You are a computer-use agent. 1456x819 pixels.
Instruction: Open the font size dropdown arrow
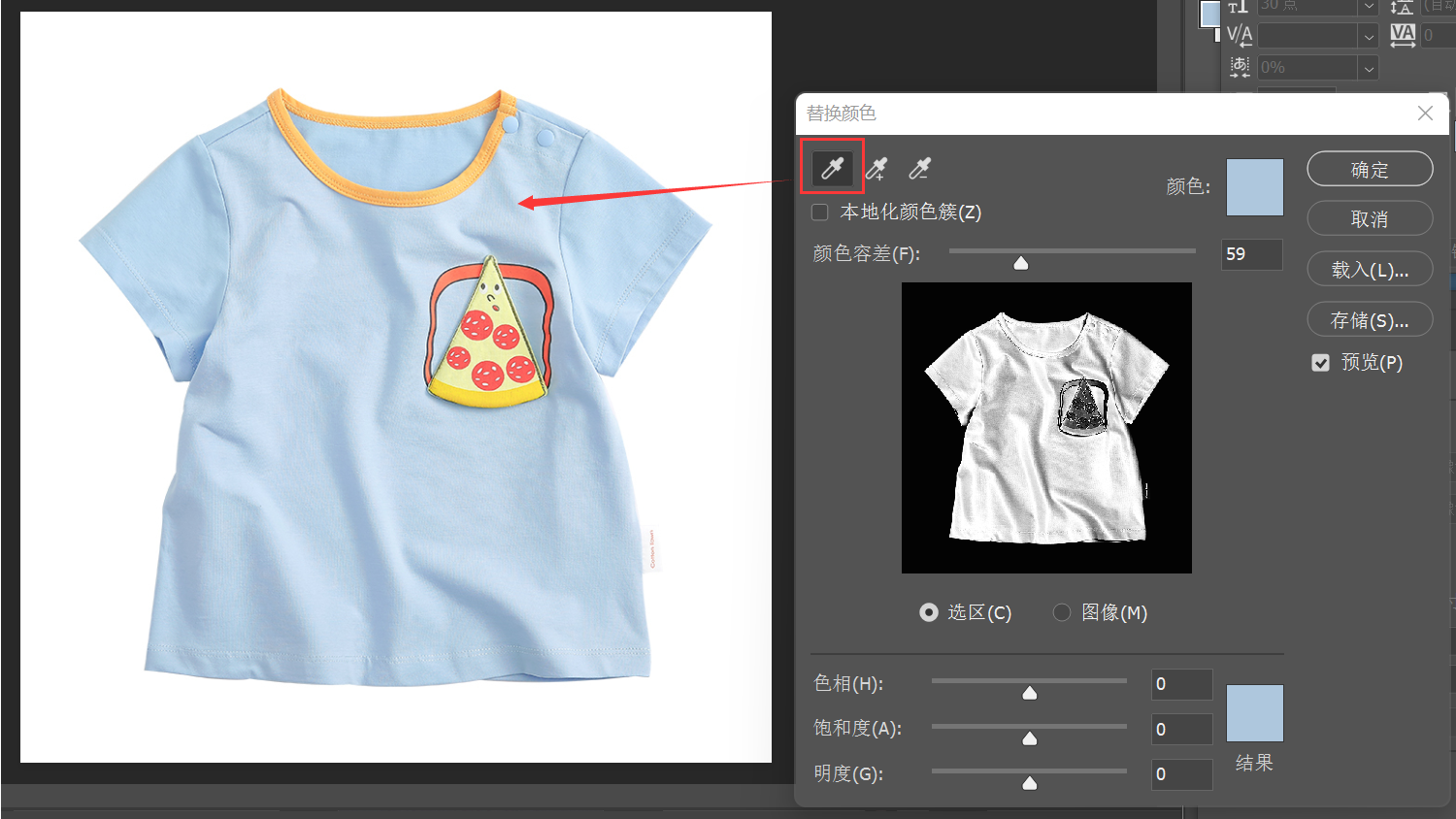1369,7
